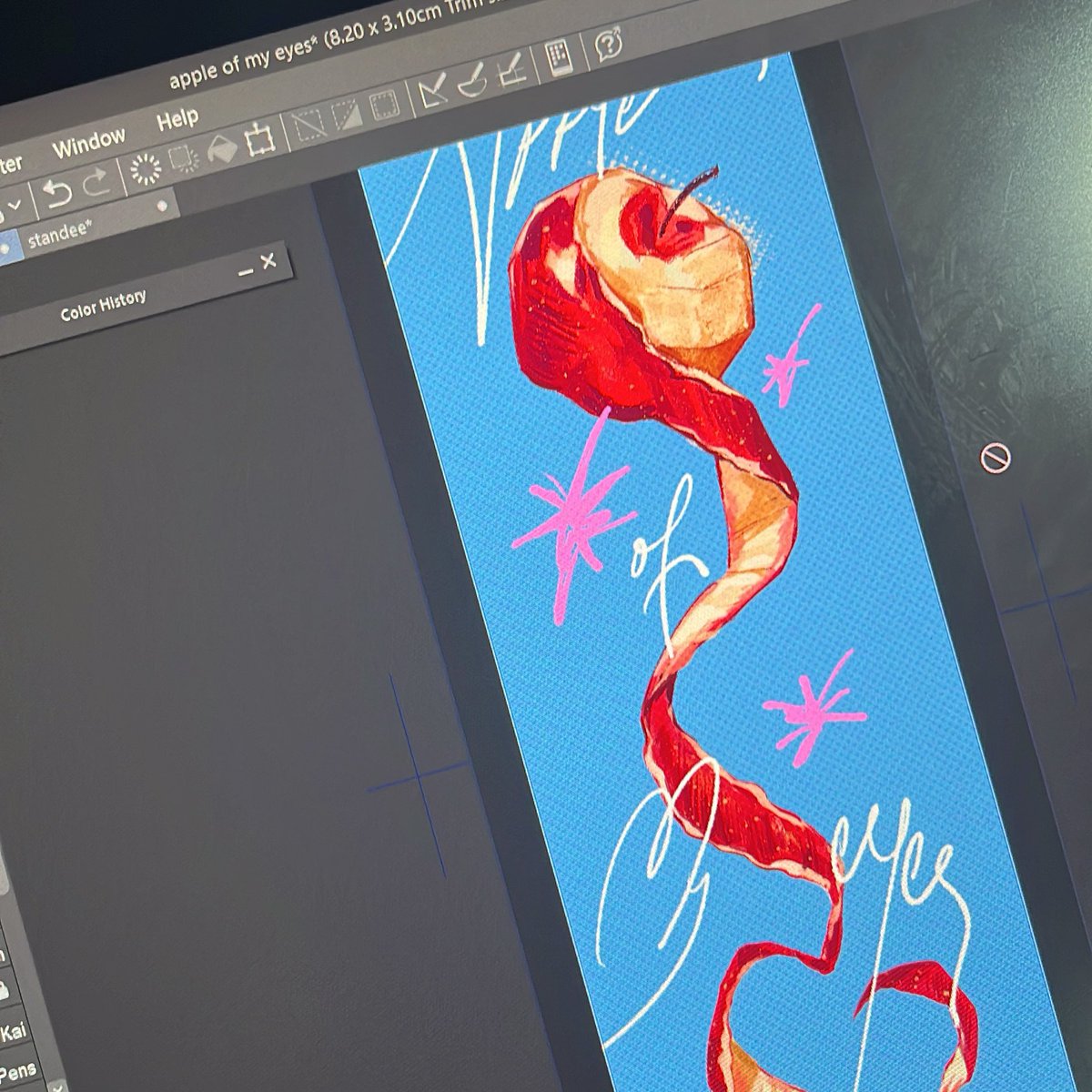Image resolution: width=1092 pixels, height=1092 pixels.
Task: Open smartphone/tablet connect icon
Action: (557, 56)
